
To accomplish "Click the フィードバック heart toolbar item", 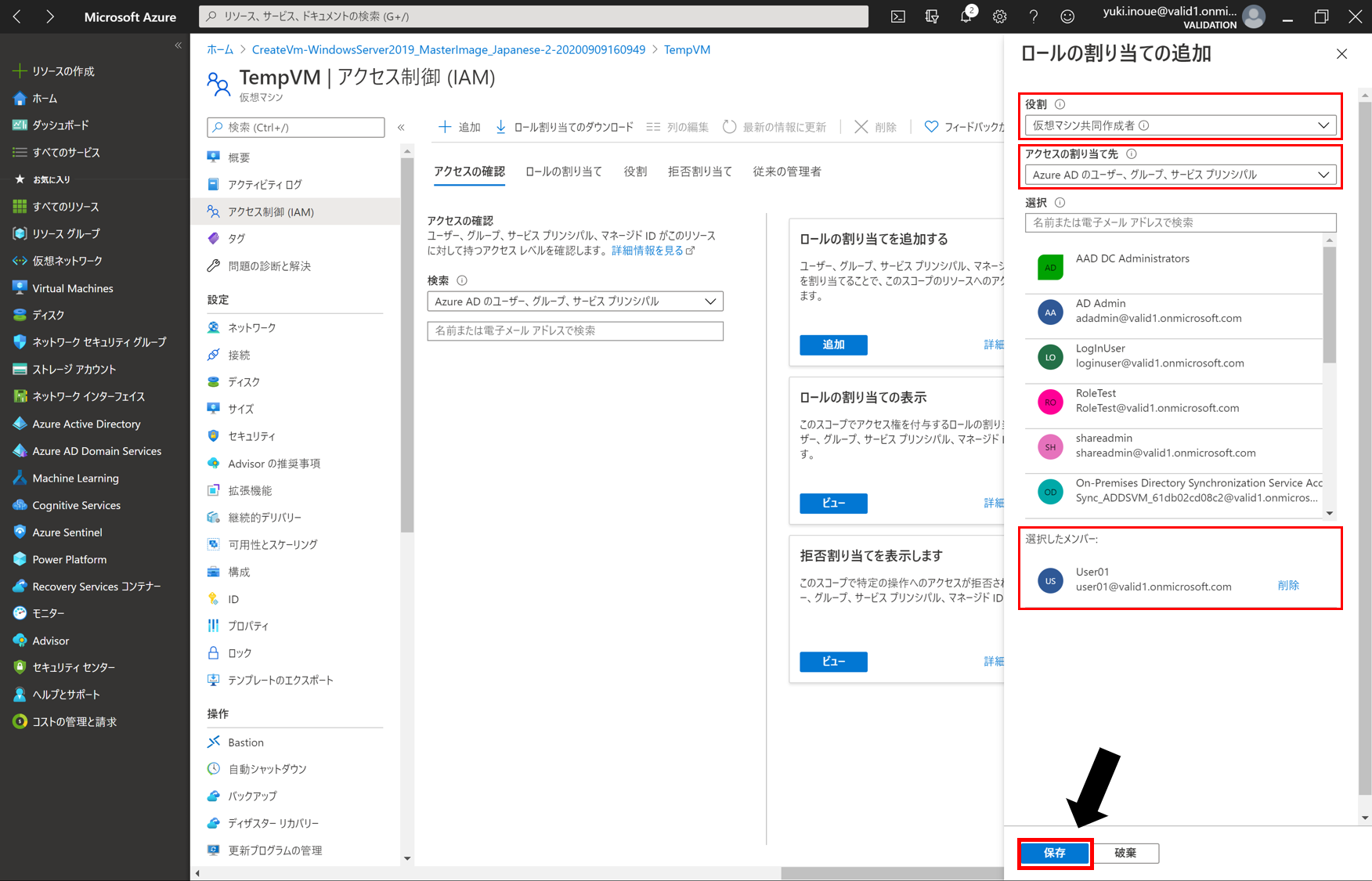I will point(964,127).
